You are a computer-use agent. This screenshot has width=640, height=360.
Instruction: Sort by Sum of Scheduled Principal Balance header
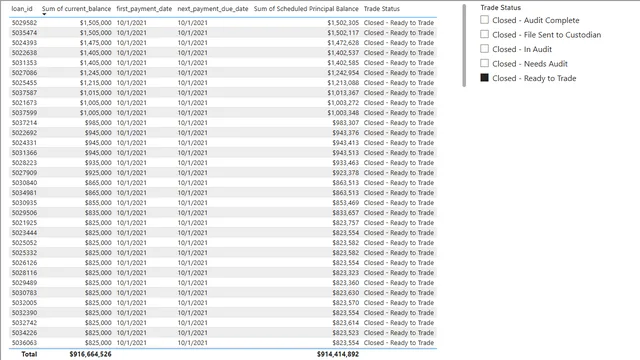click(306, 9)
